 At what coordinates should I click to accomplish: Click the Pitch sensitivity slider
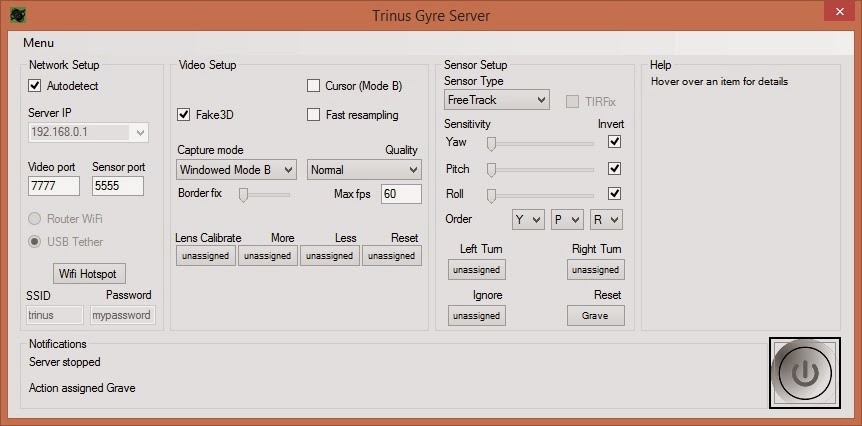[x=540, y=170]
